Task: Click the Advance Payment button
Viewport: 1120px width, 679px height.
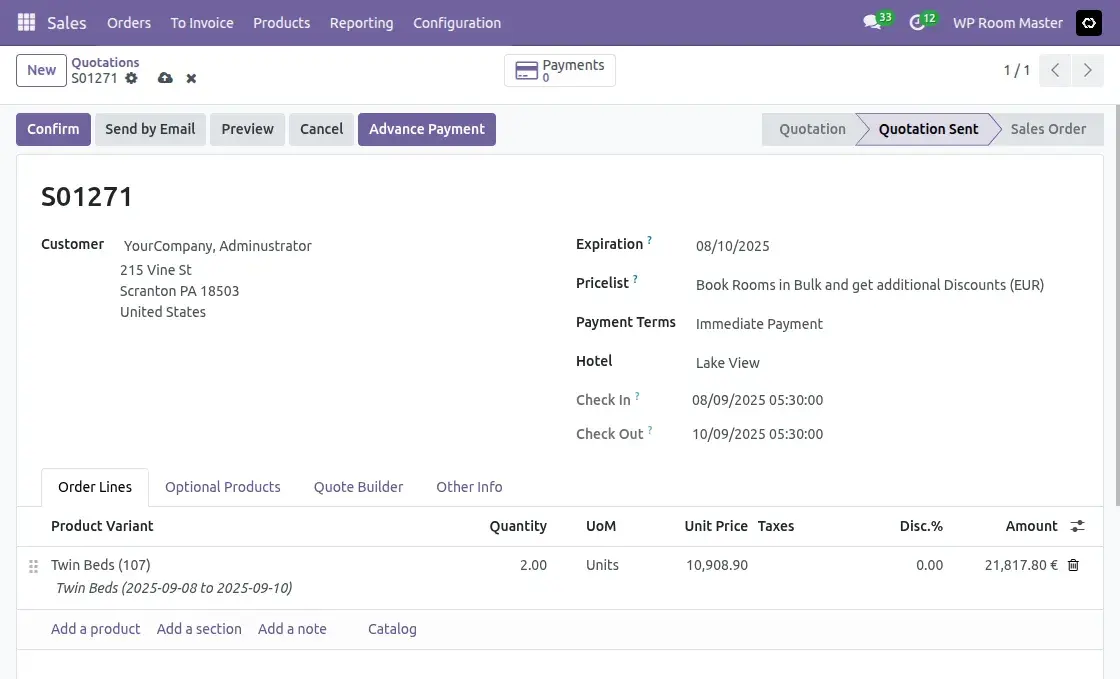Action: [426, 129]
